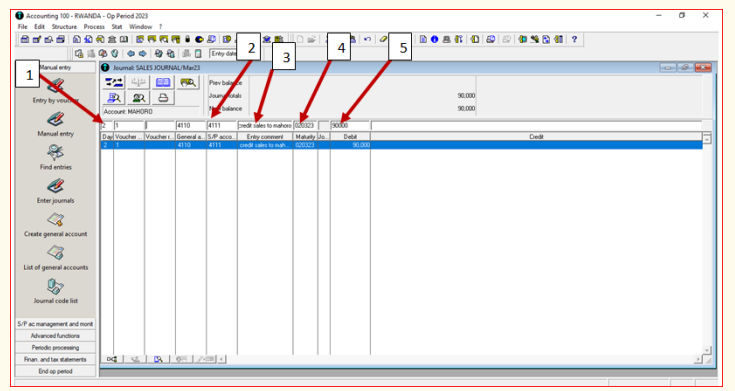
Task: Click the document magnifier search icon
Action: pos(114,98)
